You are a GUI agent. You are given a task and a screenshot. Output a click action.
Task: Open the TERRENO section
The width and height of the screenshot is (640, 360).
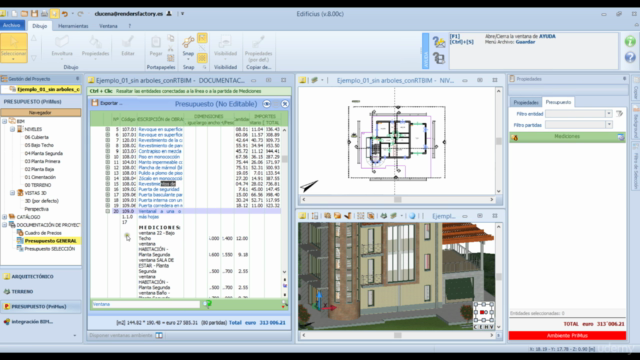(x=41, y=291)
